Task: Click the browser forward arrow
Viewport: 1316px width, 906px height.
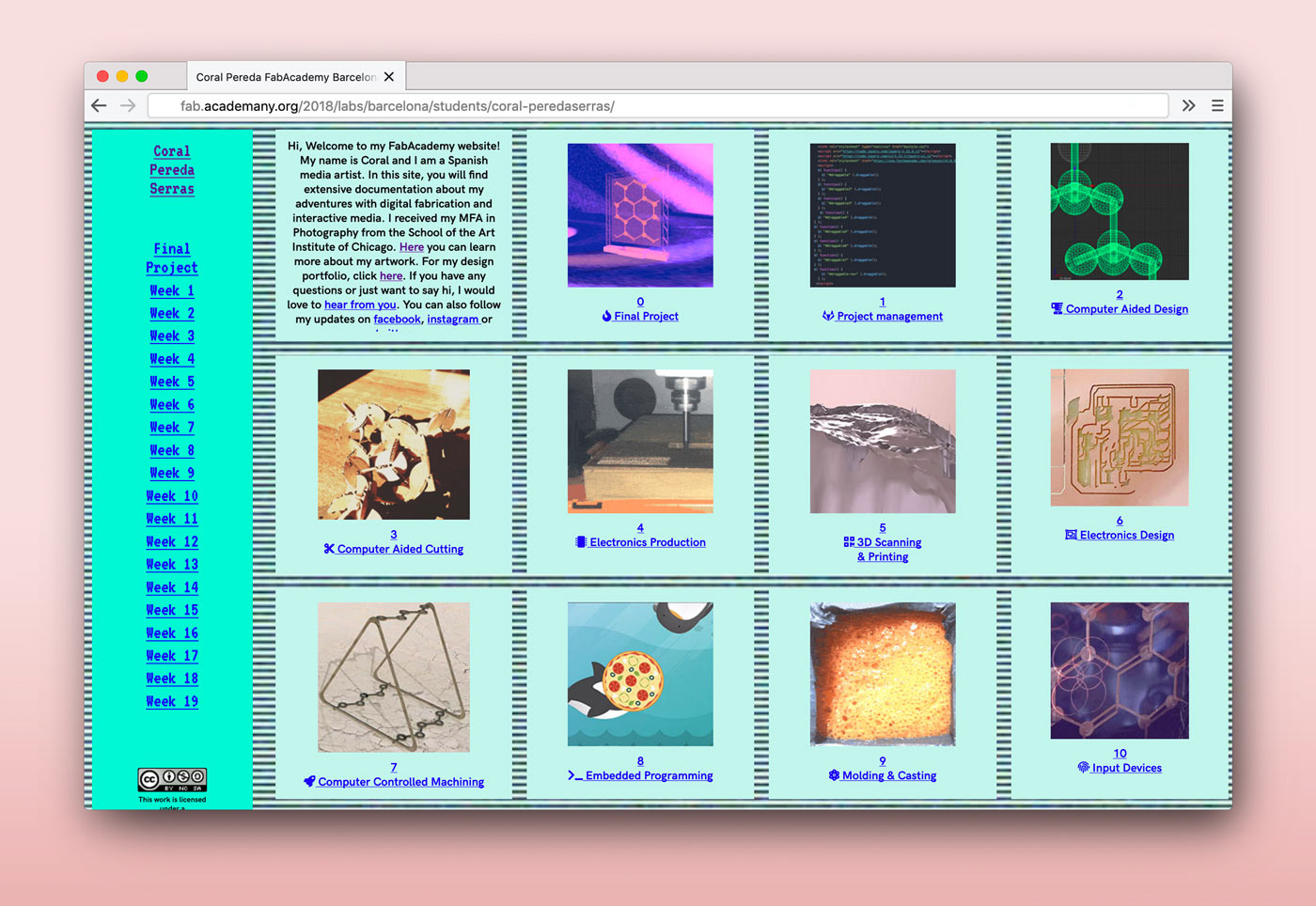Action: (x=128, y=106)
